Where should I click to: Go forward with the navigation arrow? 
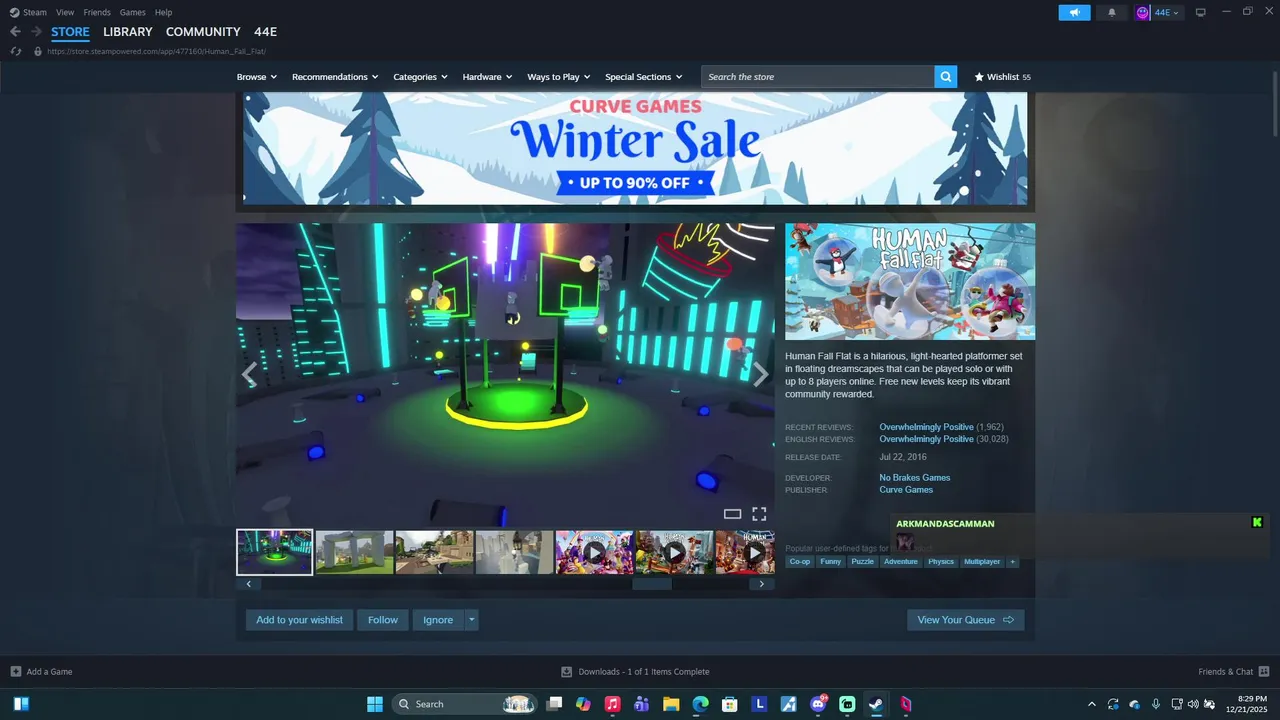(x=36, y=32)
